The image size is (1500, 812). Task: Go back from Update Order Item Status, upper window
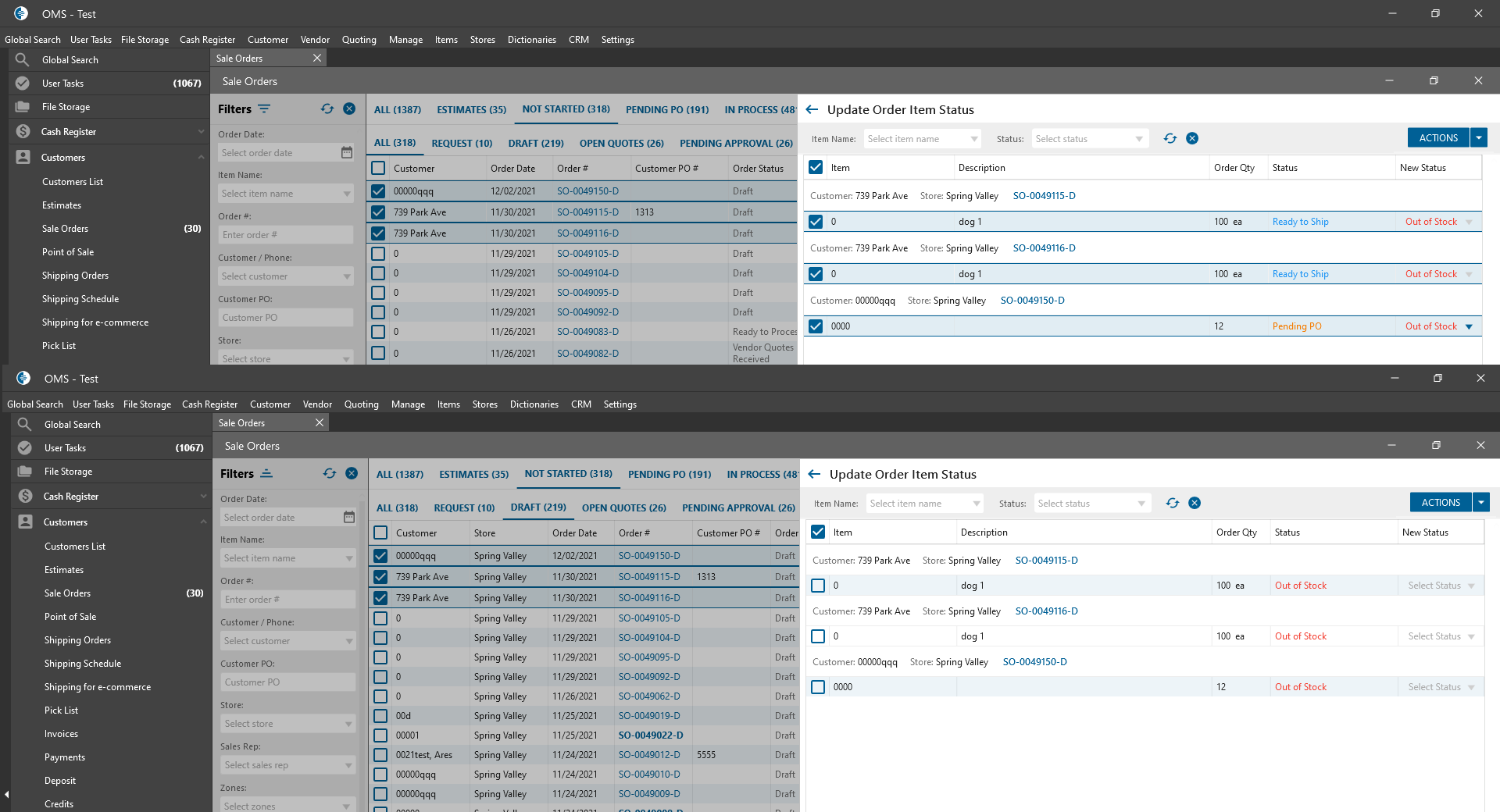(x=812, y=109)
